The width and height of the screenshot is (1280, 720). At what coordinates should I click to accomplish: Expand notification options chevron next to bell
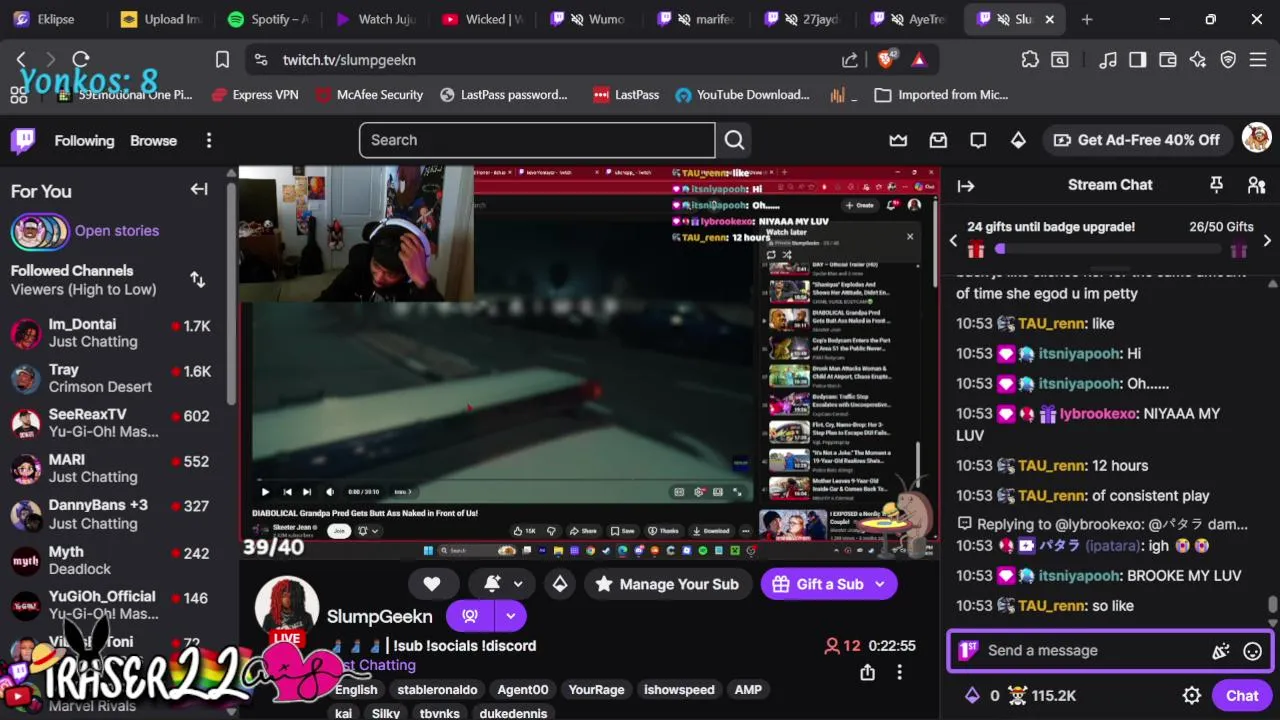pyautogui.click(x=518, y=584)
